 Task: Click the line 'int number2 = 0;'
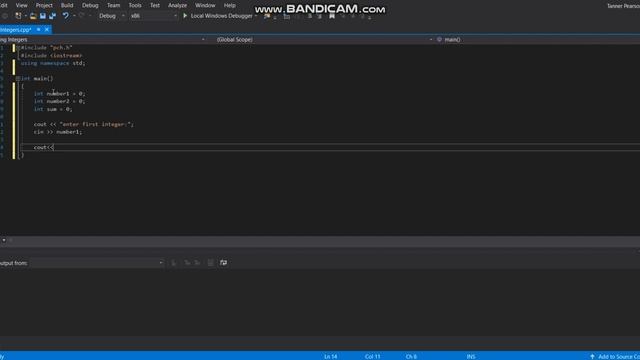pos(60,101)
